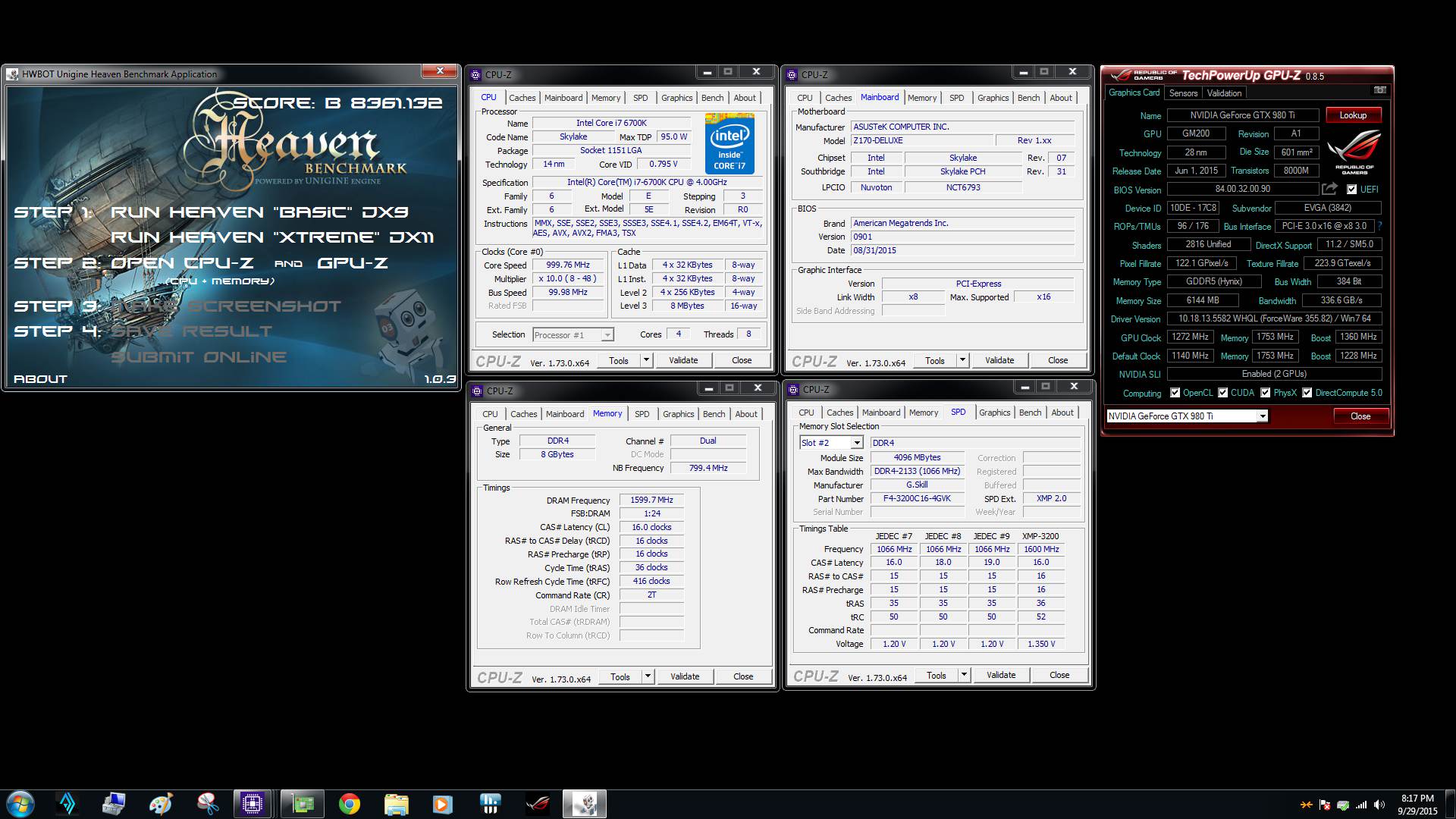Open File Explorer from the taskbar

(x=396, y=804)
